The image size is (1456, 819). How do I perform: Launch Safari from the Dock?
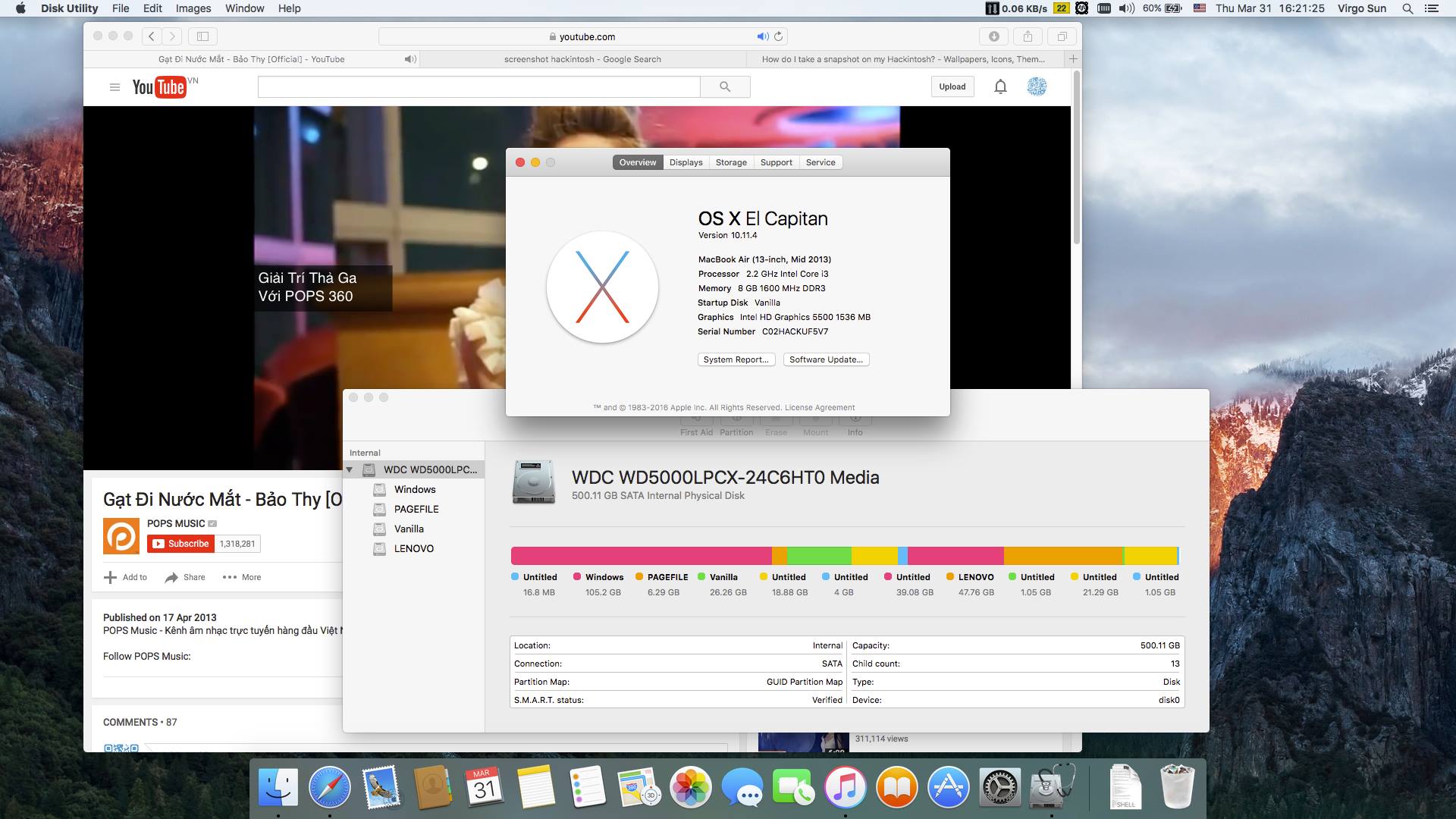point(329,786)
